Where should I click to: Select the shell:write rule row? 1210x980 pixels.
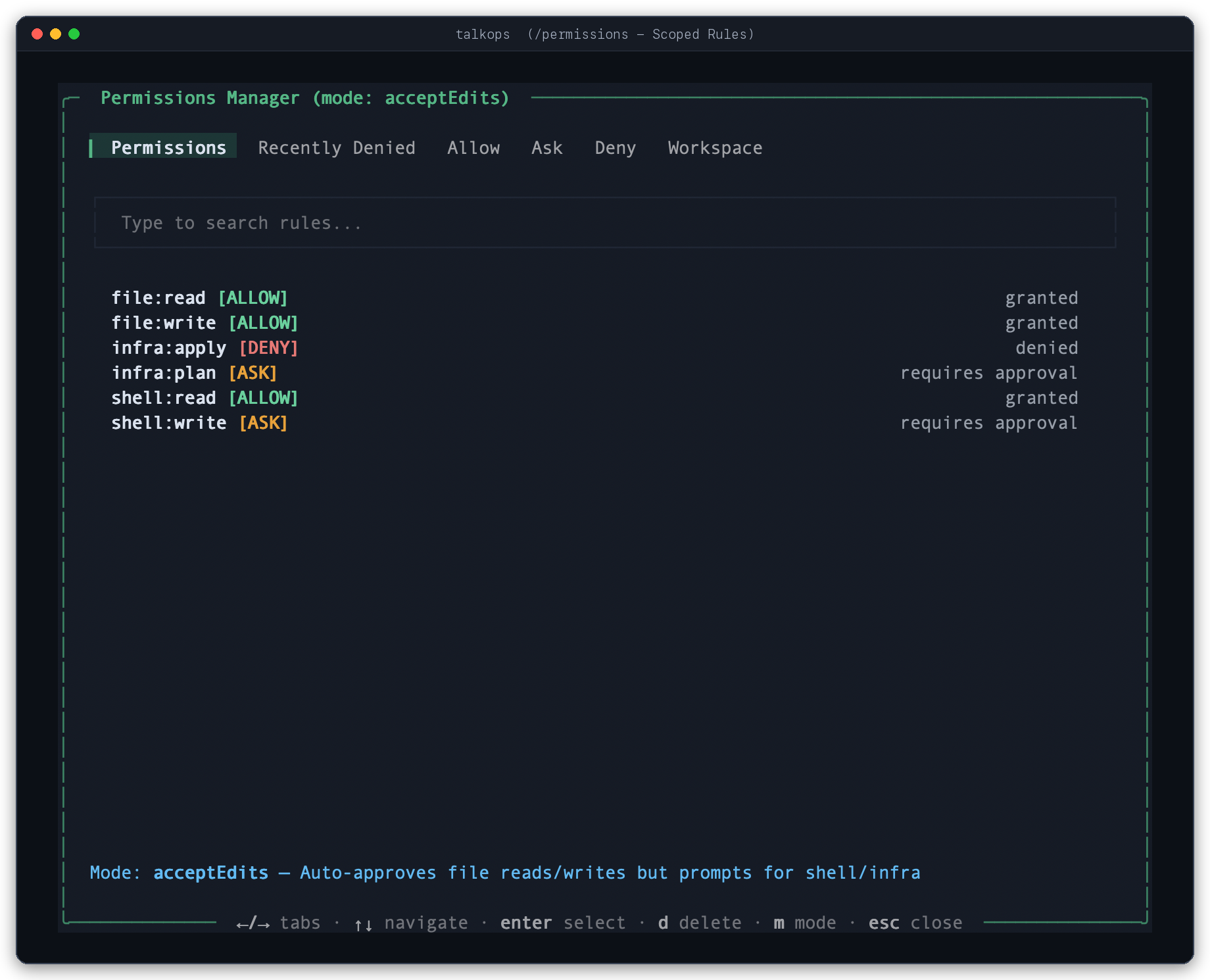point(594,423)
